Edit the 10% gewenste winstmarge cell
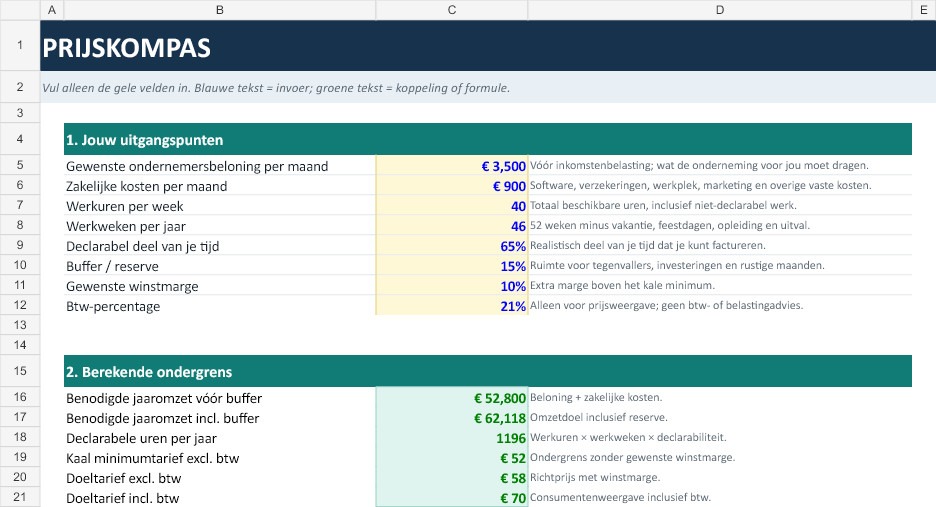 coord(452,285)
